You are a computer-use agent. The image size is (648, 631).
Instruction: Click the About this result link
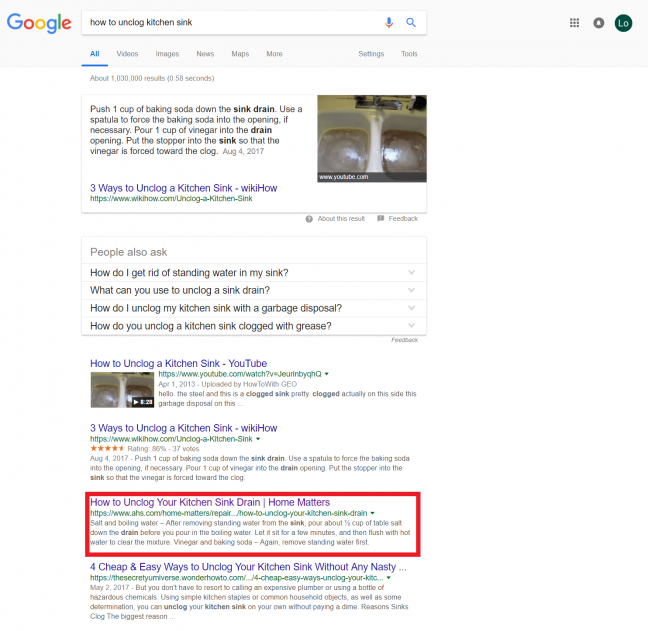coord(341,219)
